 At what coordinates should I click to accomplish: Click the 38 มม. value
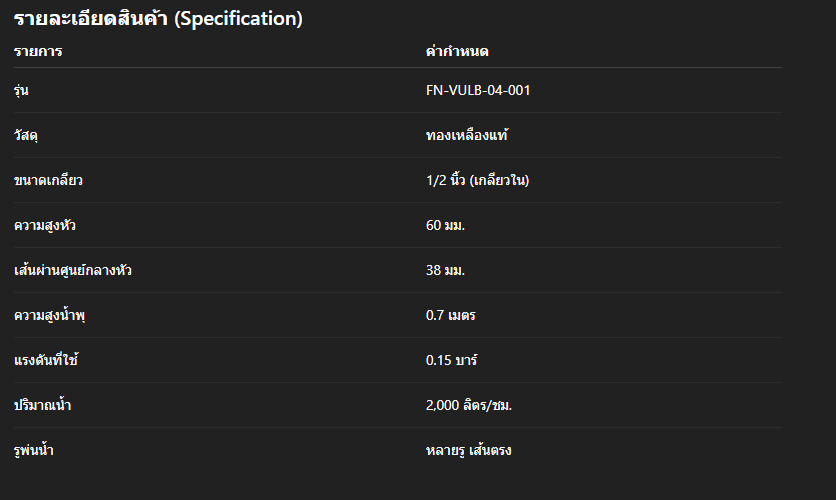point(446,270)
